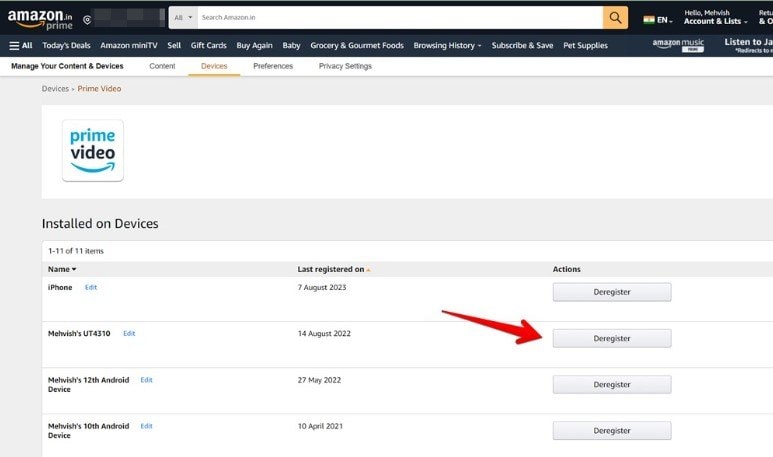
Task: Click the Prime Video app logo
Action: pyautogui.click(x=93, y=150)
